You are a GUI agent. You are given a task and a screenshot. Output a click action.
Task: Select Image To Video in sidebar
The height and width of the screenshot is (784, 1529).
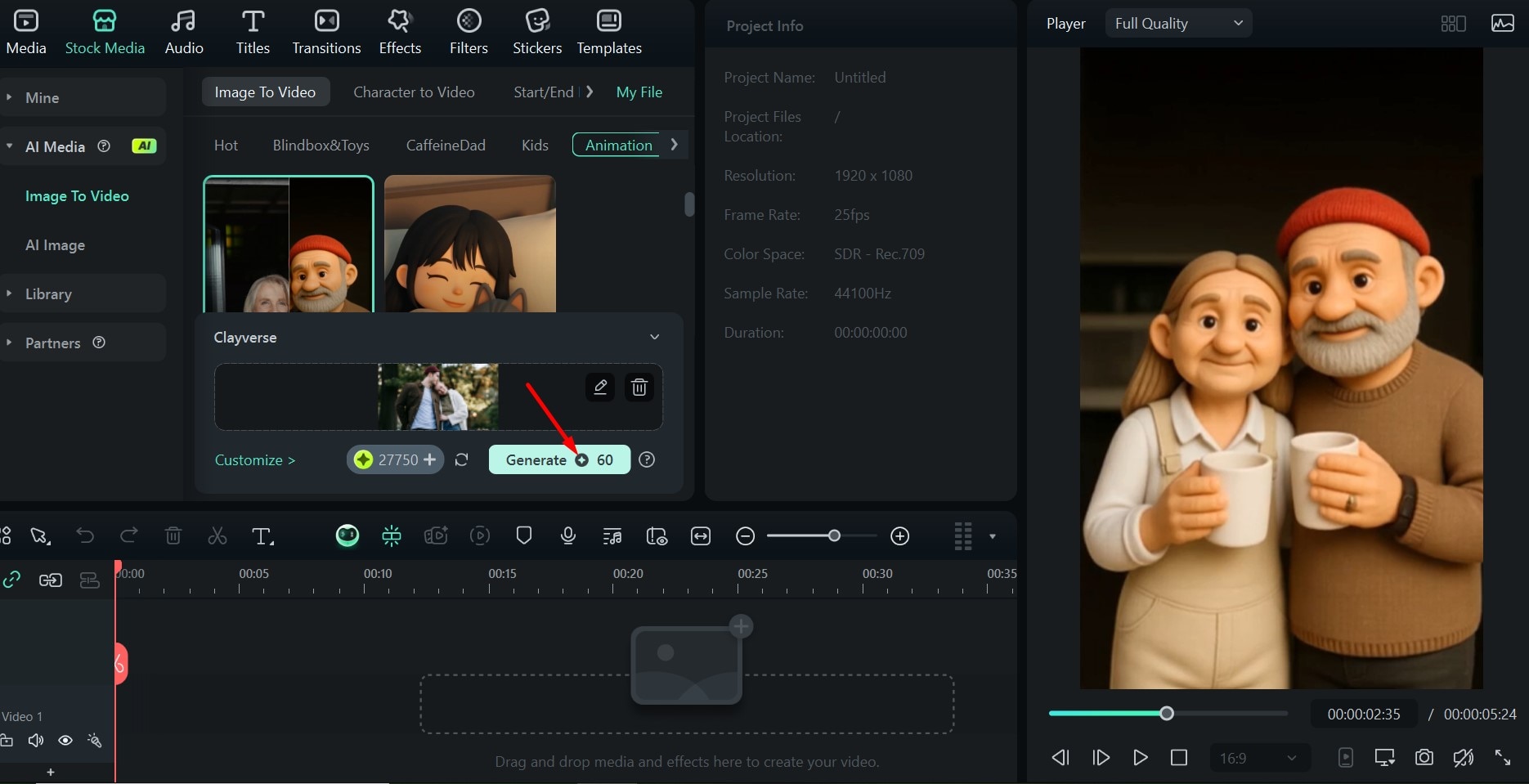click(77, 196)
